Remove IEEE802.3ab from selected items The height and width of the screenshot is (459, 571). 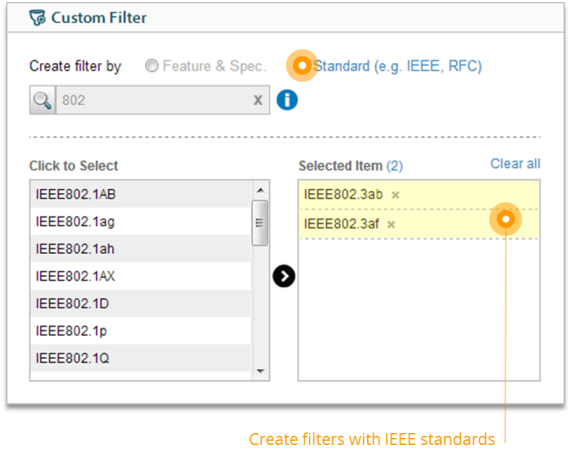click(x=395, y=195)
